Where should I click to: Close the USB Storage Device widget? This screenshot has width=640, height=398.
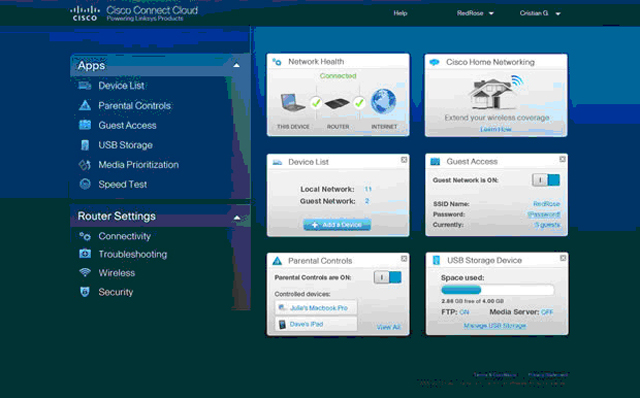pos(562,258)
